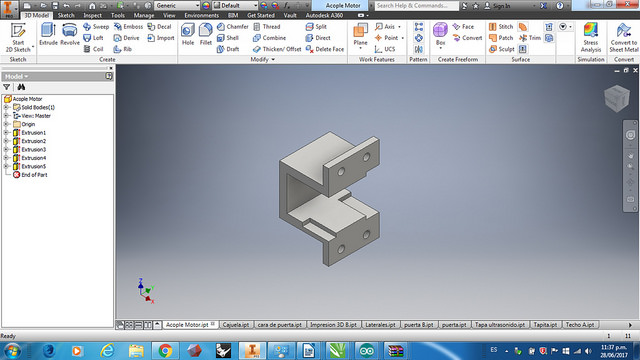Expand the View: Master node
The image size is (640, 360).
tap(6, 116)
